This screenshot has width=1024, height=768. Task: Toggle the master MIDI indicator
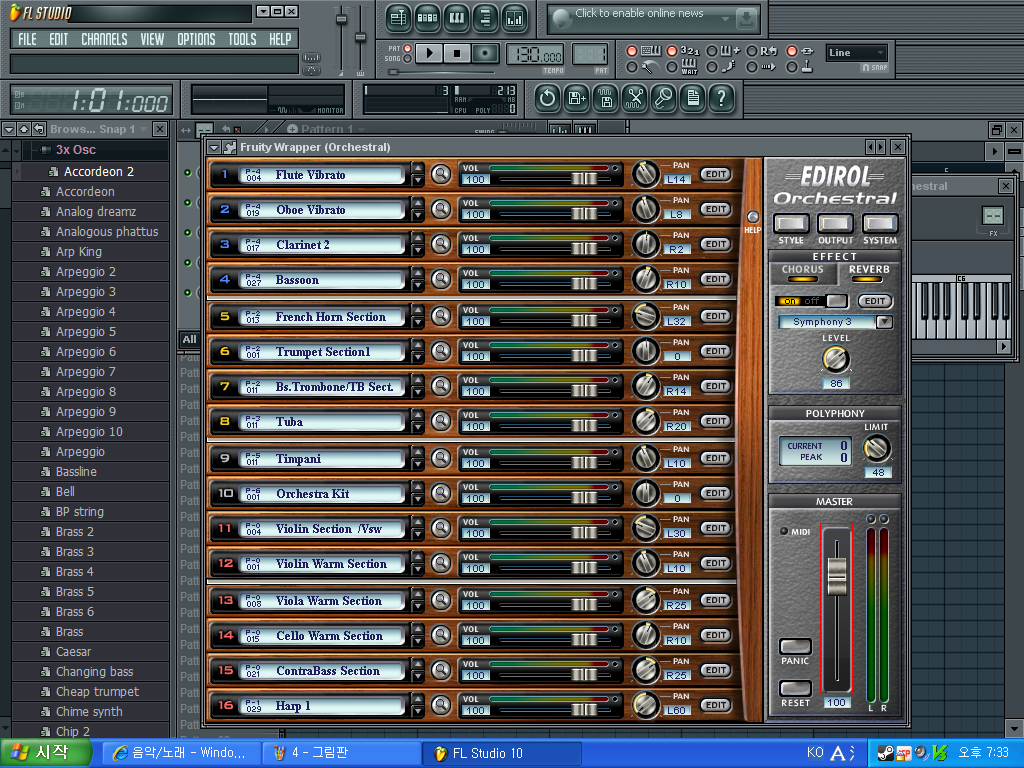(784, 532)
